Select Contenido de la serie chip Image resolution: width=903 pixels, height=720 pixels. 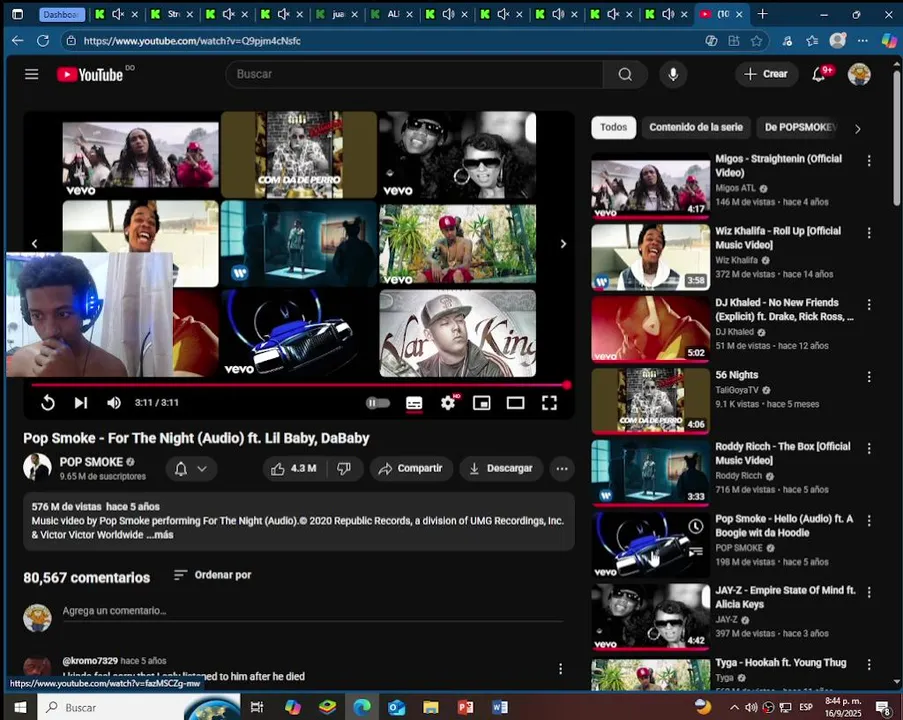(696, 127)
